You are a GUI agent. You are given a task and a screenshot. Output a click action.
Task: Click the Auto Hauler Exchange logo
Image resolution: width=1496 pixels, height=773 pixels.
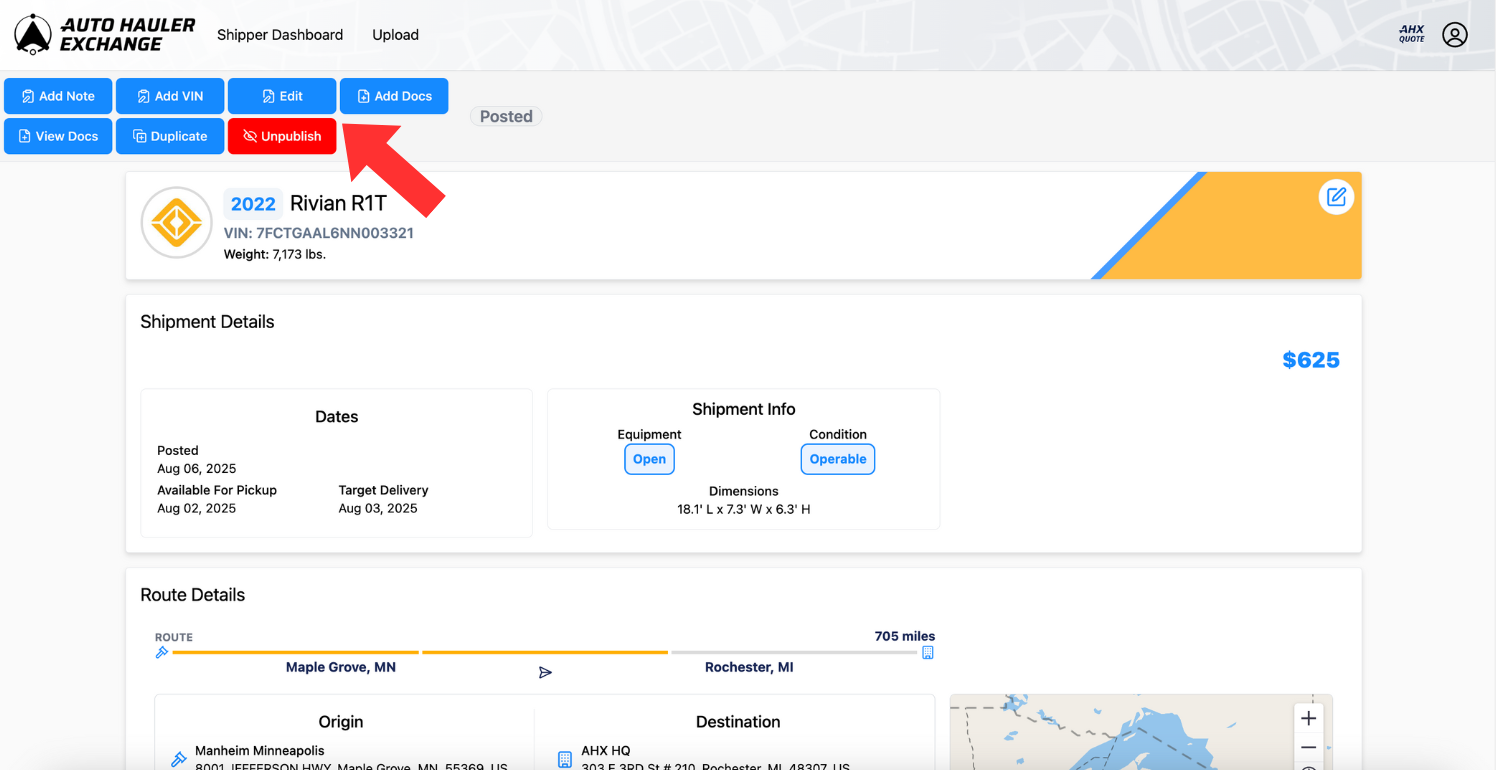[x=105, y=35]
